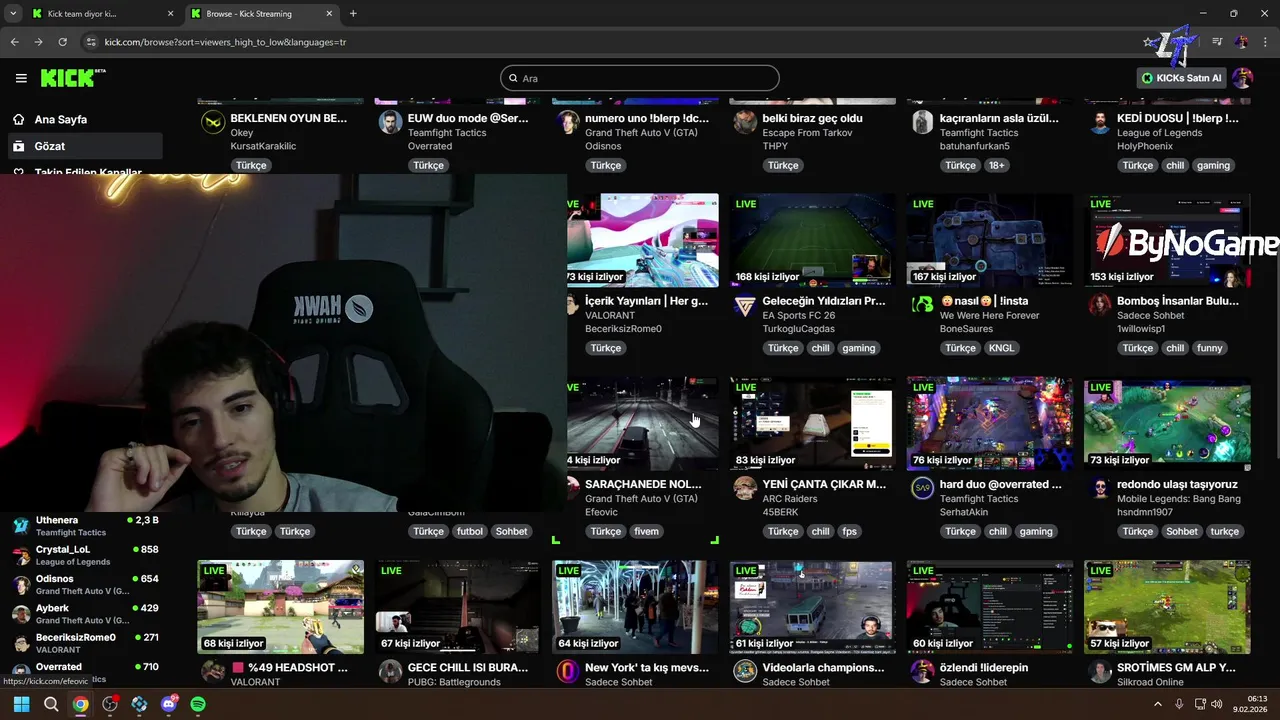Open Geleceğin Yıldızları stream title
Viewport: 1280px width, 720px height.
(x=824, y=301)
